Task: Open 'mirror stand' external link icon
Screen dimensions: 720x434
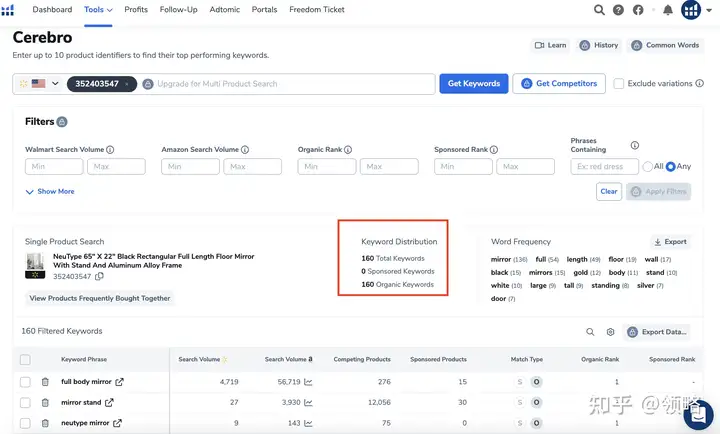Action: pyautogui.click(x=109, y=402)
